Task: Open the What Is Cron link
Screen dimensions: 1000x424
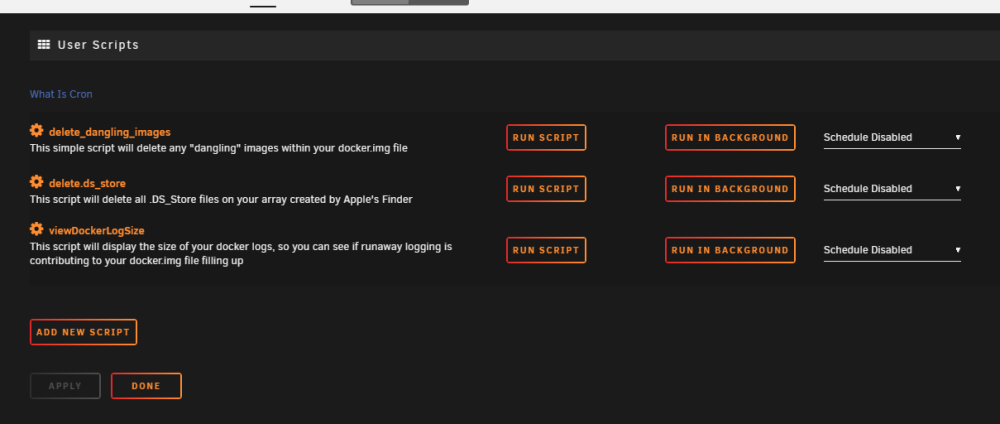Action: coord(61,94)
